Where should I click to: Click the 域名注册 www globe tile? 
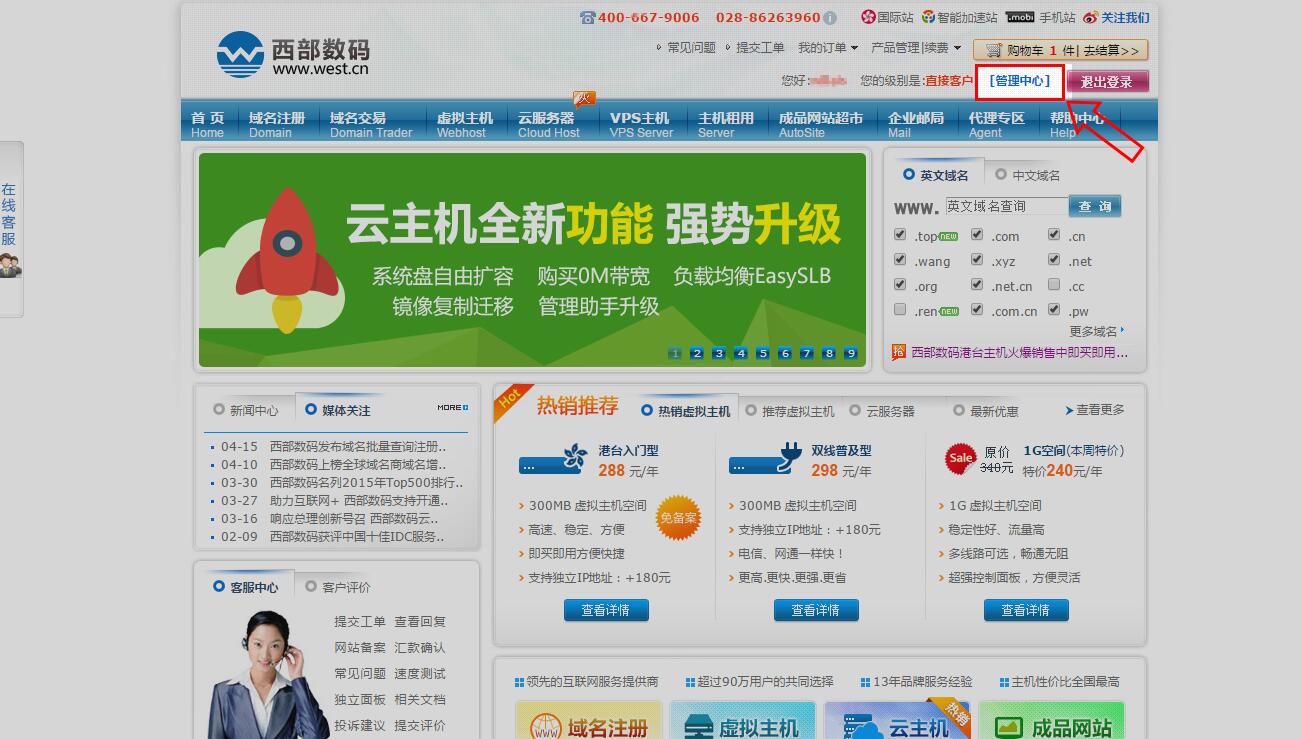point(589,721)
